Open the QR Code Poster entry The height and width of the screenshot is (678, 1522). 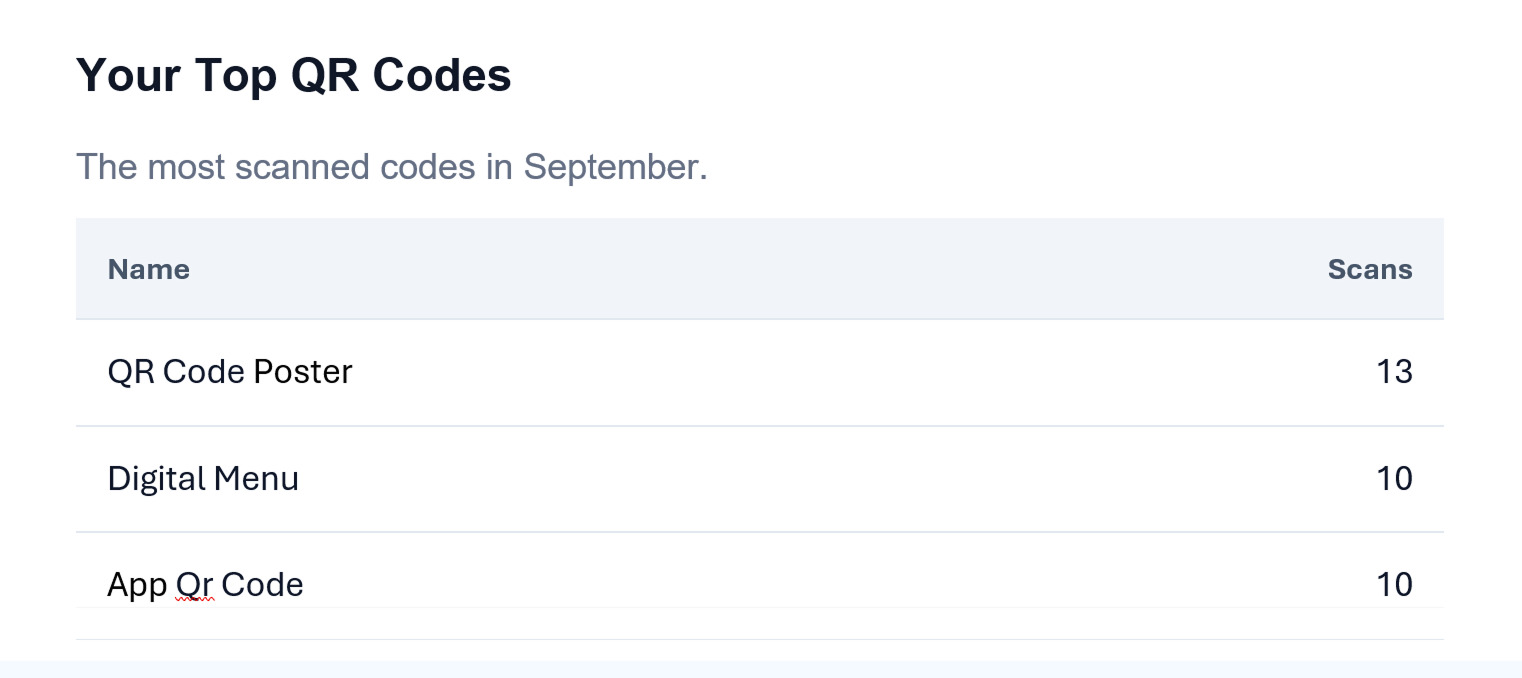pyautogui.click(x=229, y=372)
